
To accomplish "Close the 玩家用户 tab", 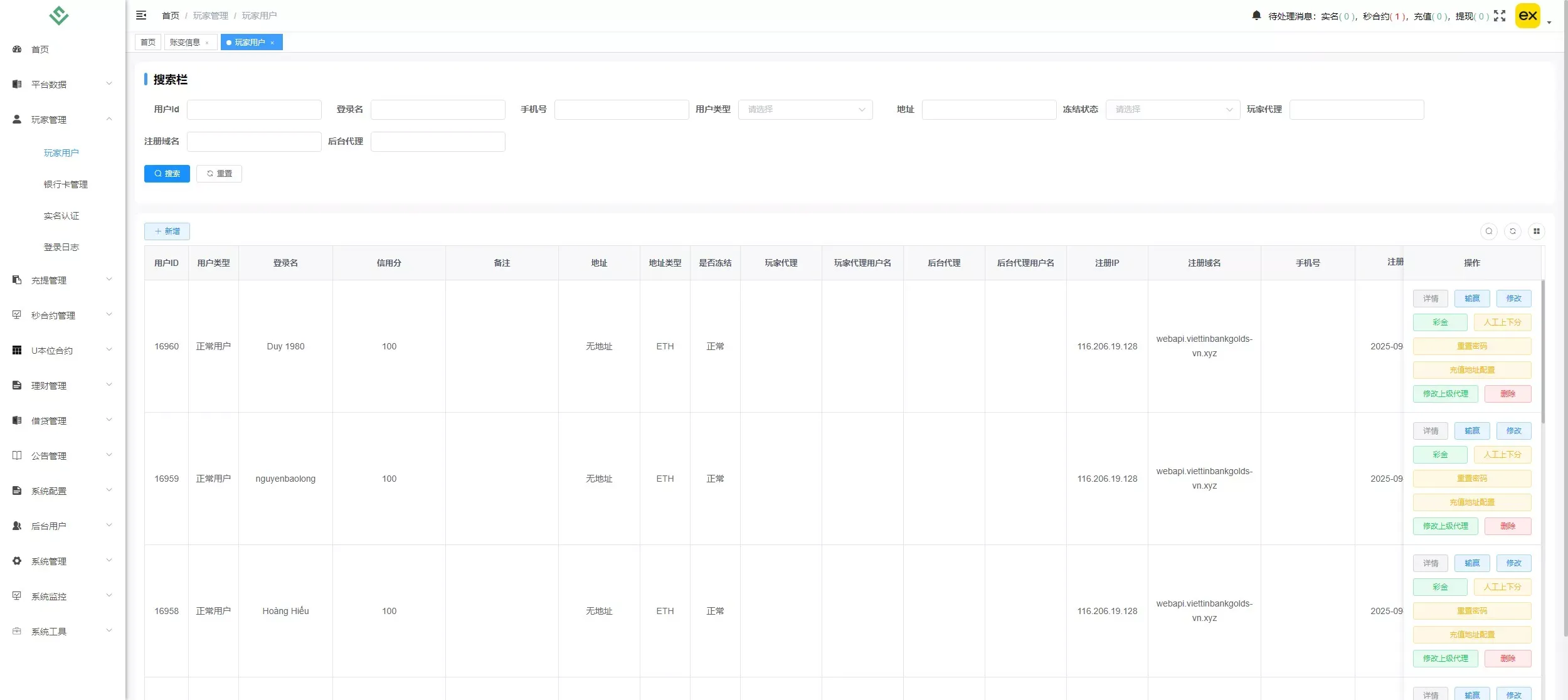I will [x=272, y=43].
